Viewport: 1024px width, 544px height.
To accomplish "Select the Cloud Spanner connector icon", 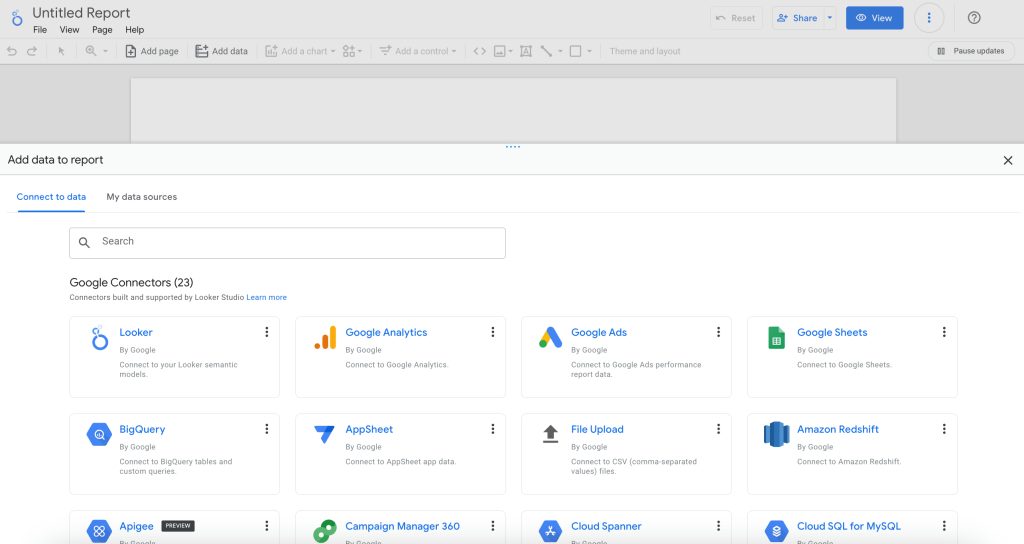I will click(551, 531).
